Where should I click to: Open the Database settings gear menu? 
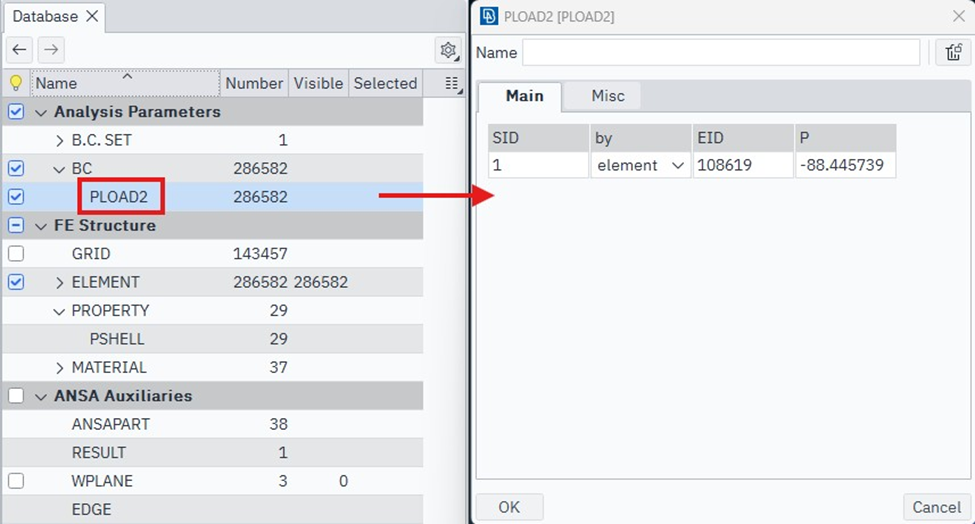tap(448, 50)
